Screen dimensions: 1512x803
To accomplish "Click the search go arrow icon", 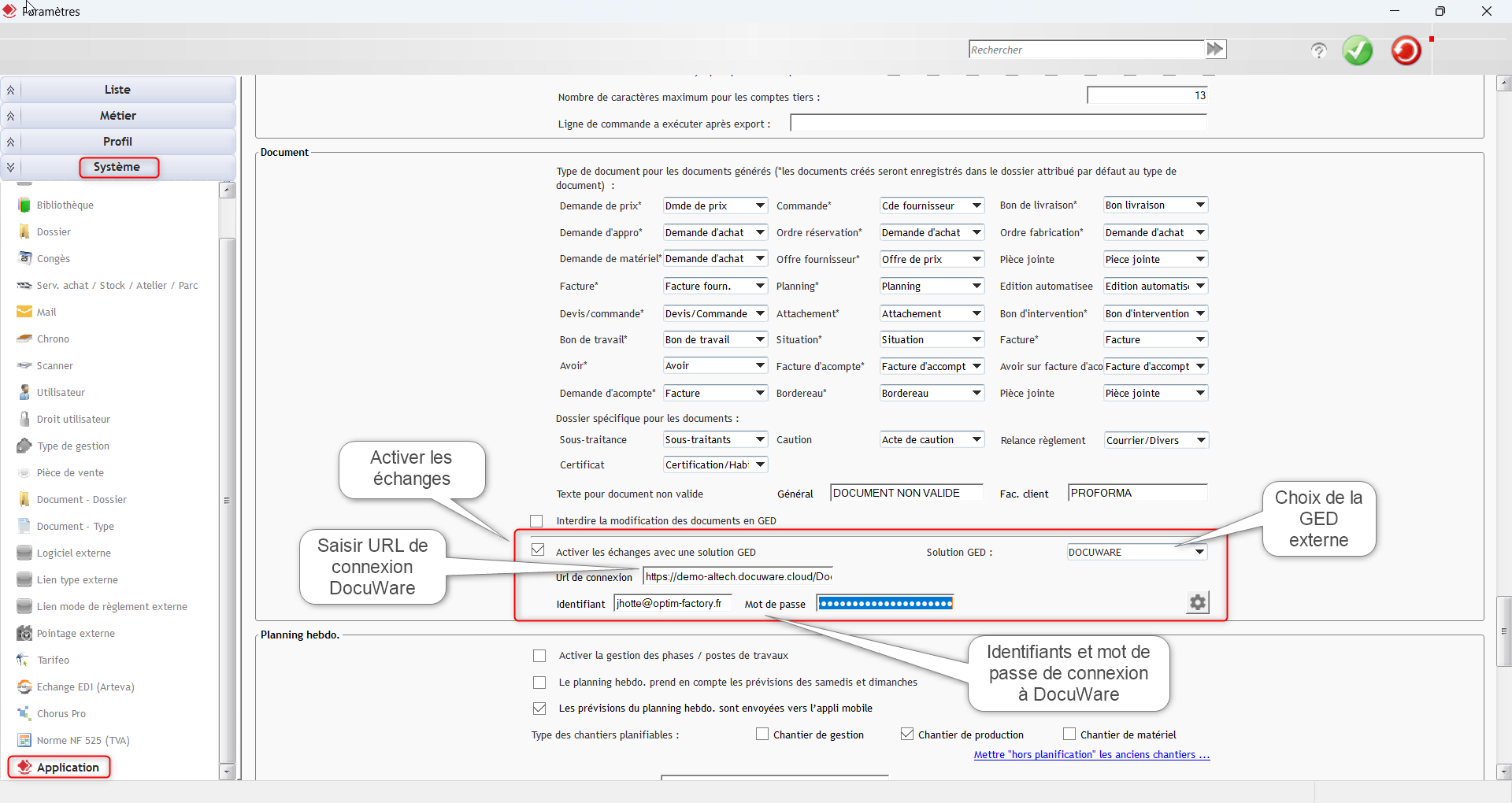I will coord(1215,50).
